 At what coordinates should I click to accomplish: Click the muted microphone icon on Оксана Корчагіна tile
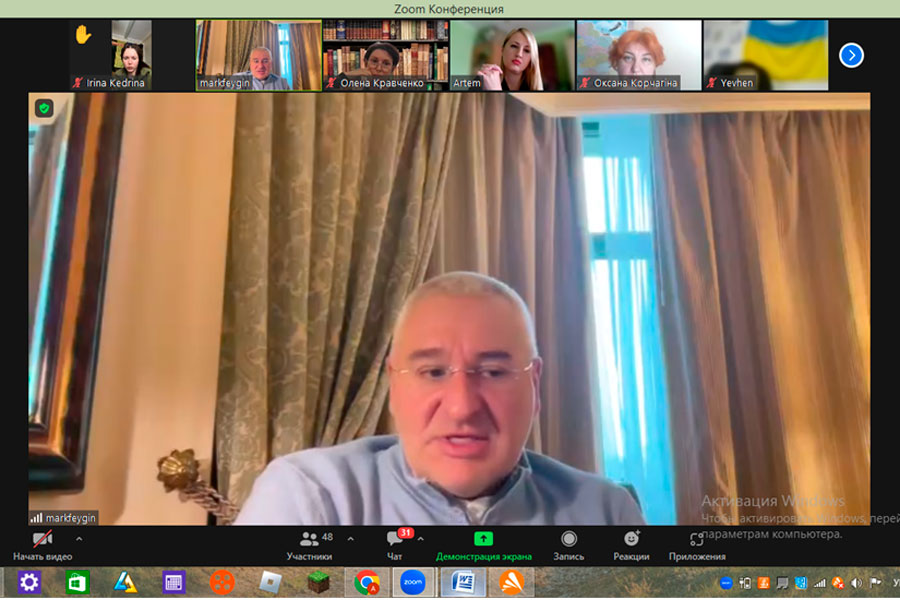[585, 83]
